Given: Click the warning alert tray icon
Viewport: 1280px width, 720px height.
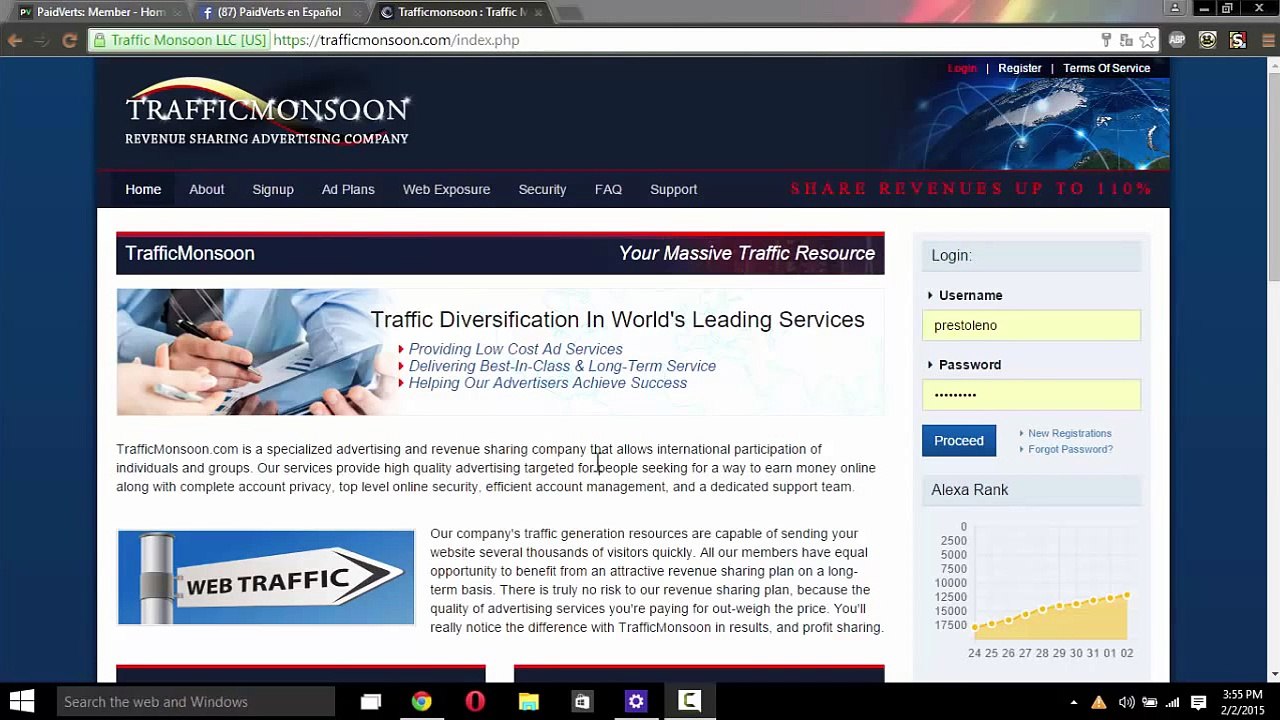Looking at the screenshot, I should tap(1099, 702).
